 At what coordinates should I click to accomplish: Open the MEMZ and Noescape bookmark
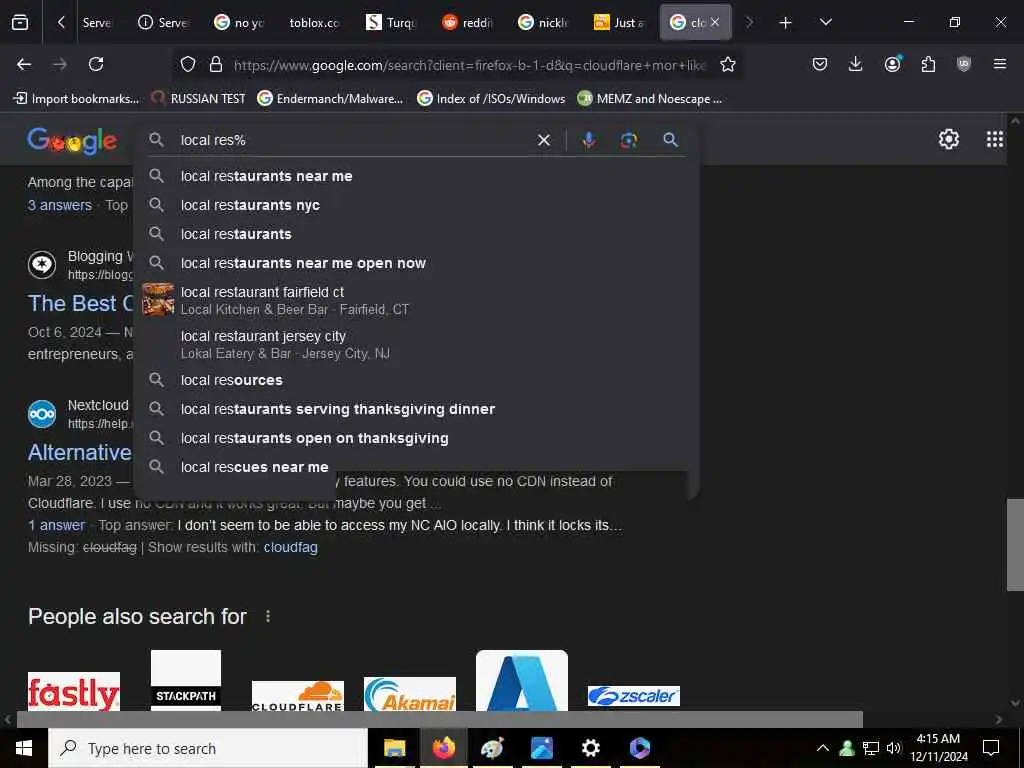click(650, 99)
